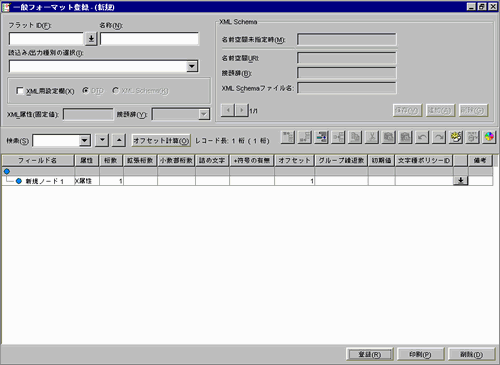Click the redo arrow icon
This screenshot has height=365, width=500.
pos(439,137)
